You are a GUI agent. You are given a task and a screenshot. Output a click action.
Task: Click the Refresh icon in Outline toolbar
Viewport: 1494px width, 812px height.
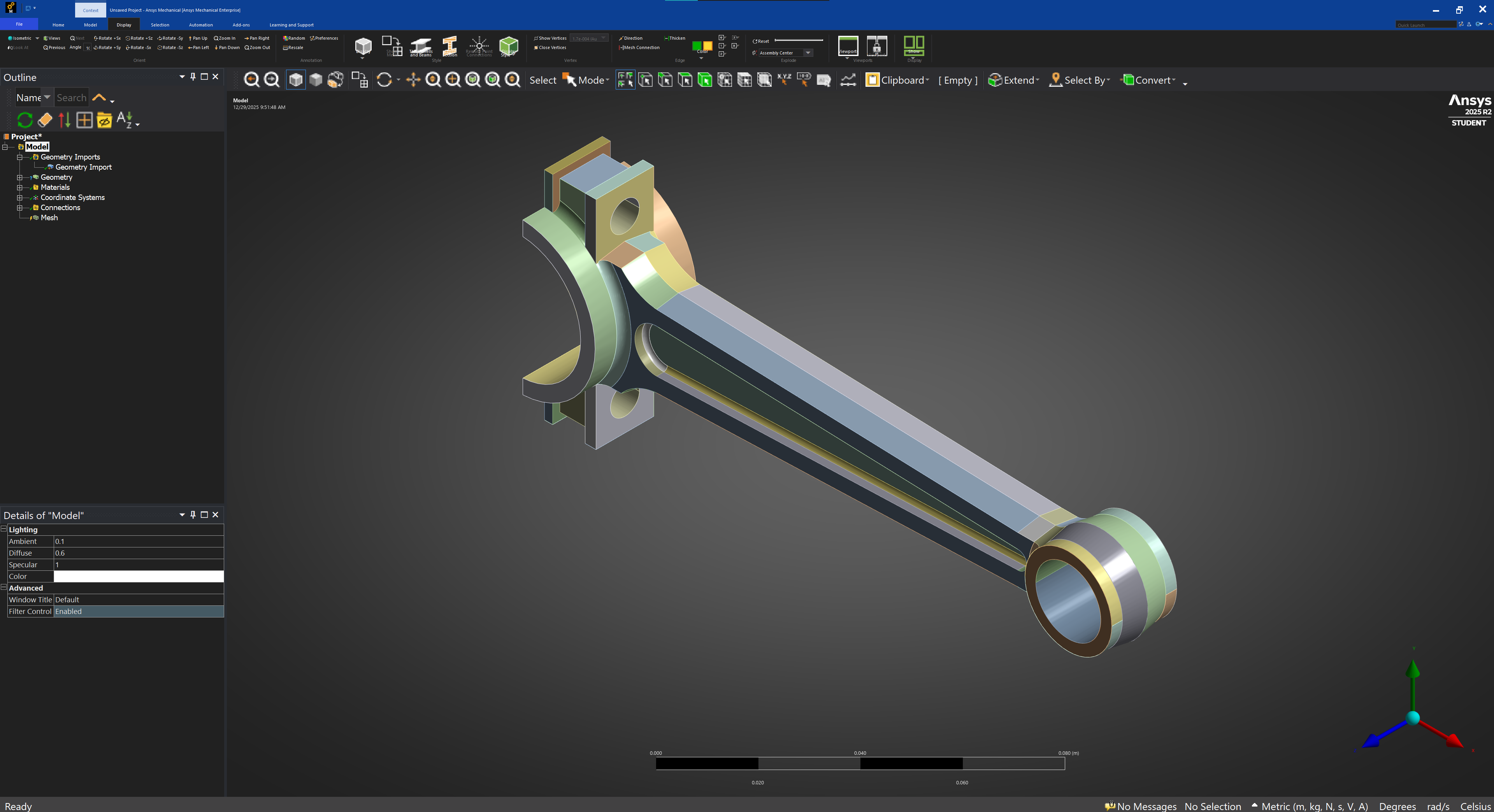coord(25,120)
